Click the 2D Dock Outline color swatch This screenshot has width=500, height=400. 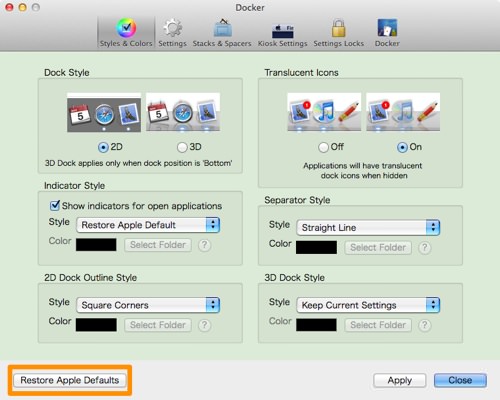pyautogui.click(x=96, y=325)
